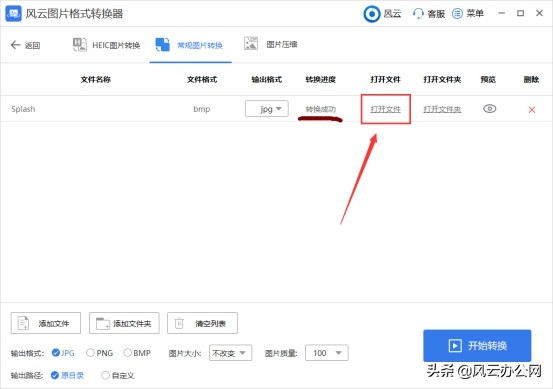The image size is (553, 389).
Task: Contact 客服 customer service
Action: click(429, 14)
